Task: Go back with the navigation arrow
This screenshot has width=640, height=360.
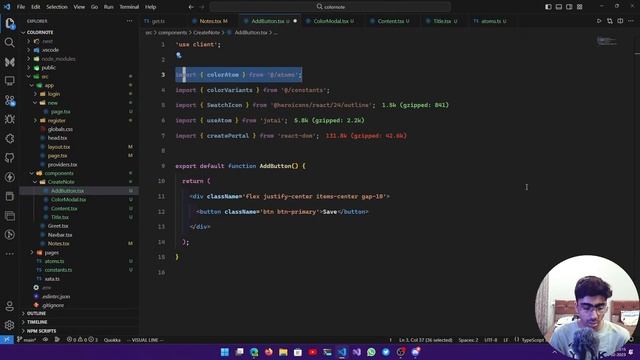Action: pos(191,7)
